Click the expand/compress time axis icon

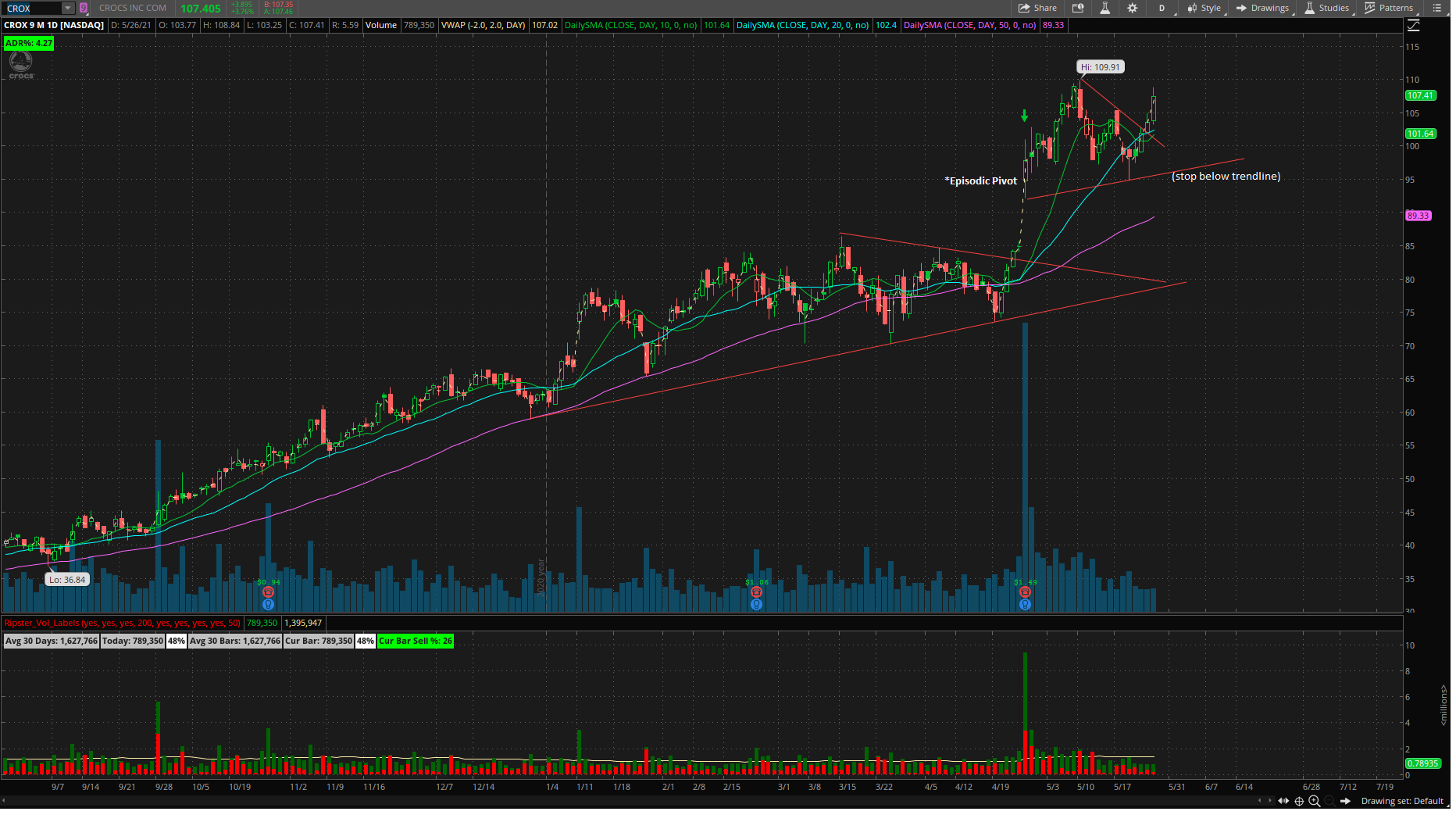(1283, 801)
